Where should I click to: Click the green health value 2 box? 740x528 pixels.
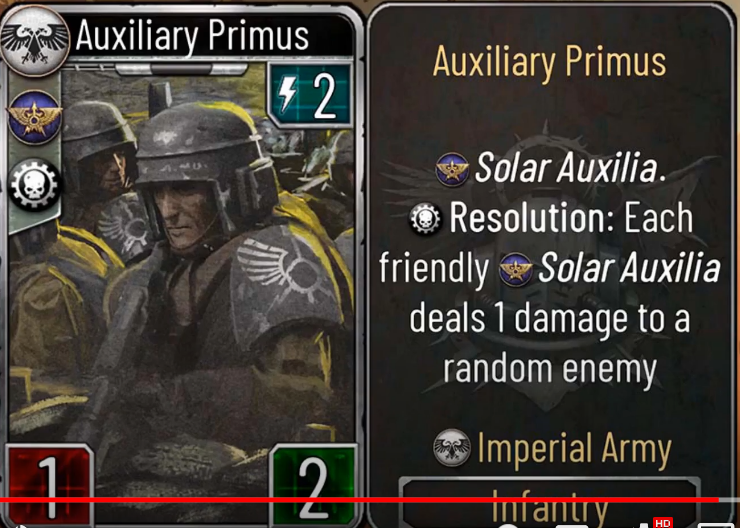click(313, 486)
